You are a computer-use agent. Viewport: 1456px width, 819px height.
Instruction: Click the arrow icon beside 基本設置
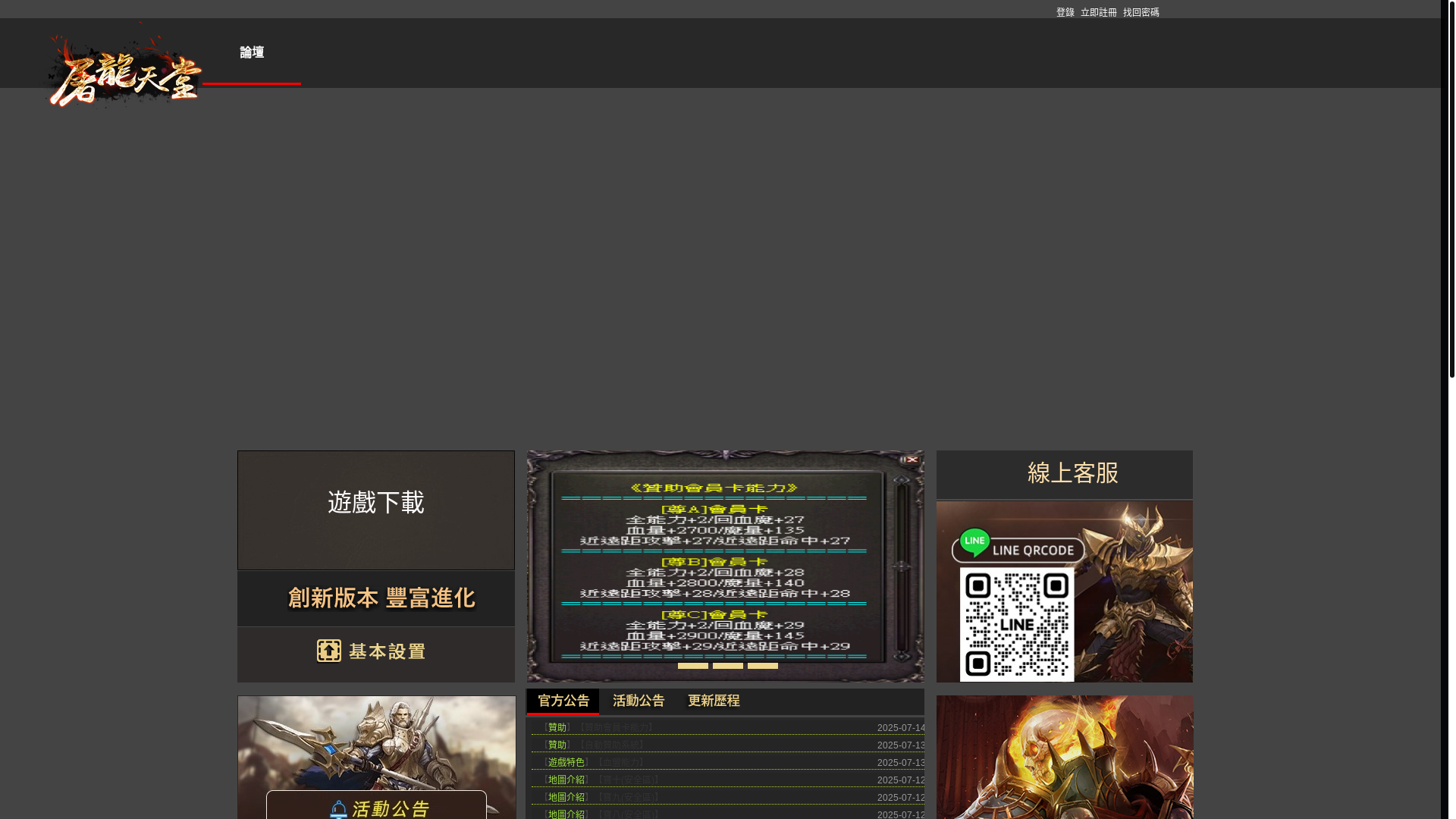click(x=329, y=651)
